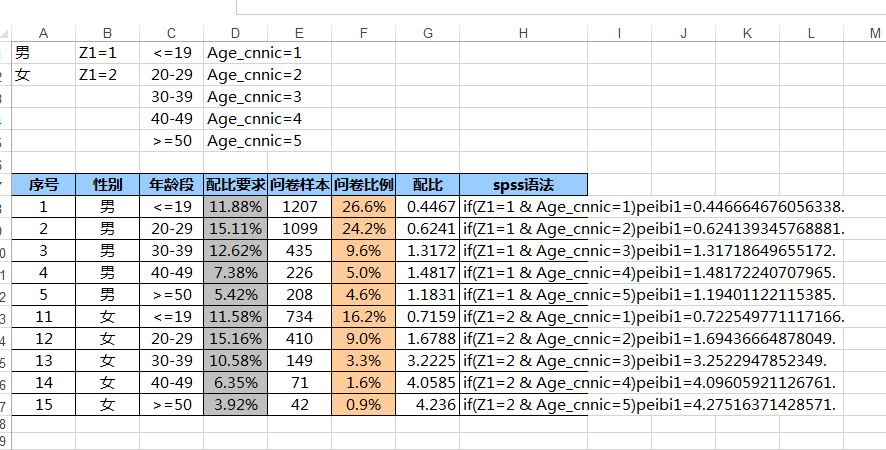Viewport: 886px width, 450px height.
Task: Select the 性别 header cell
Action: tap(107, 185)
